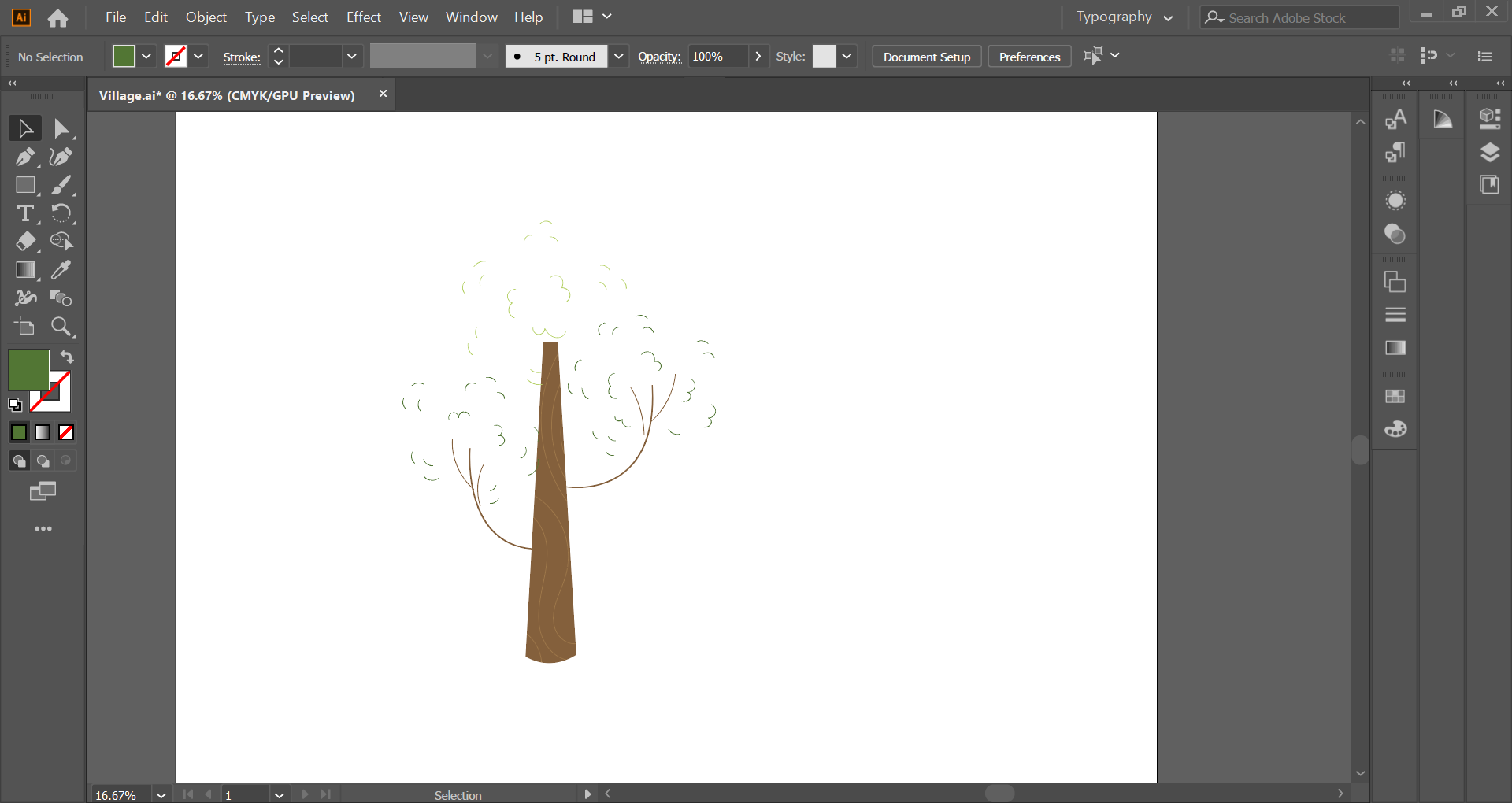Select the Pen tool
Screen dimensions: 1512x803
point(25,157)
